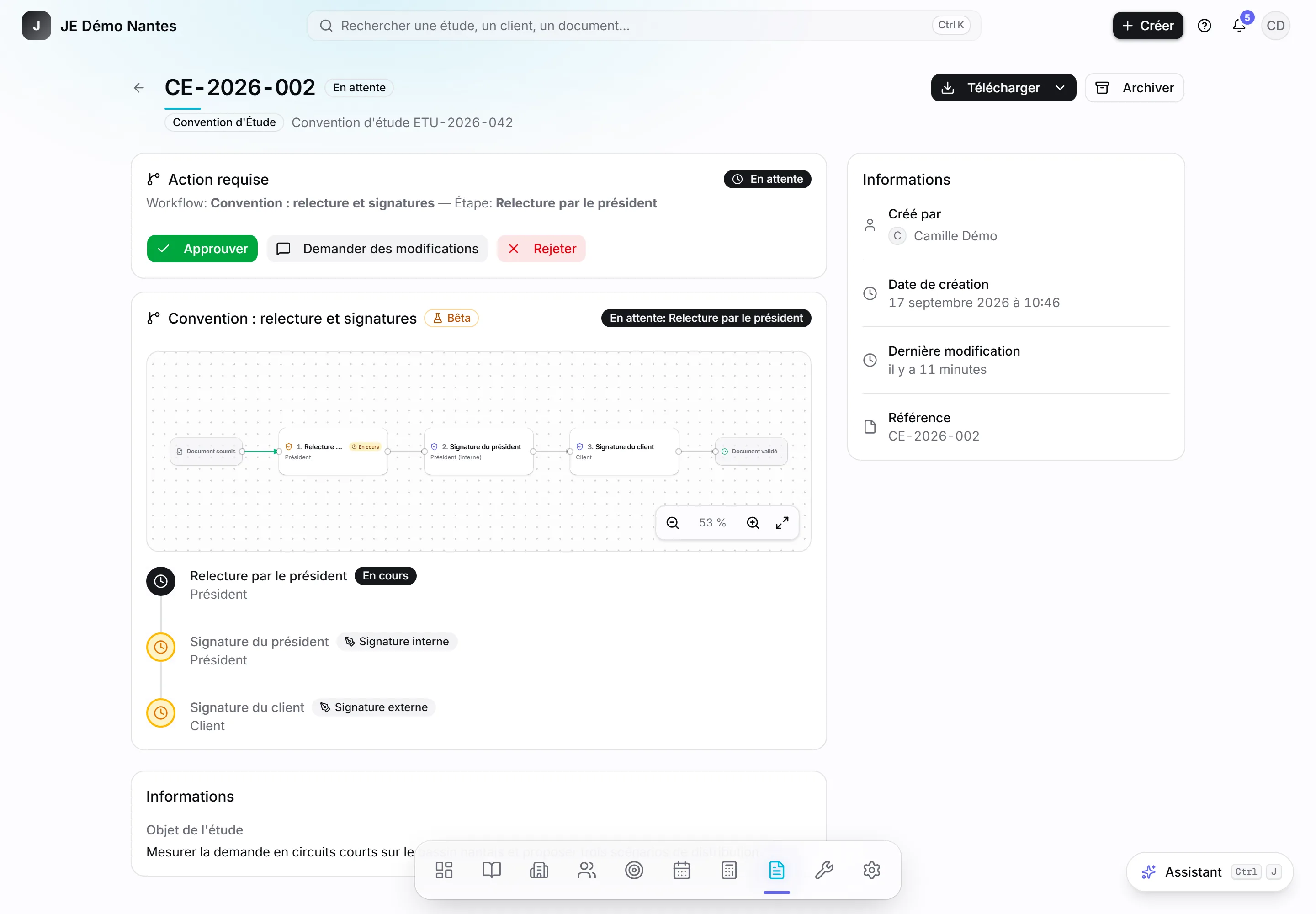Open the open-book icon in dock
Screen dimensions: 1316x914
[491, 871]
